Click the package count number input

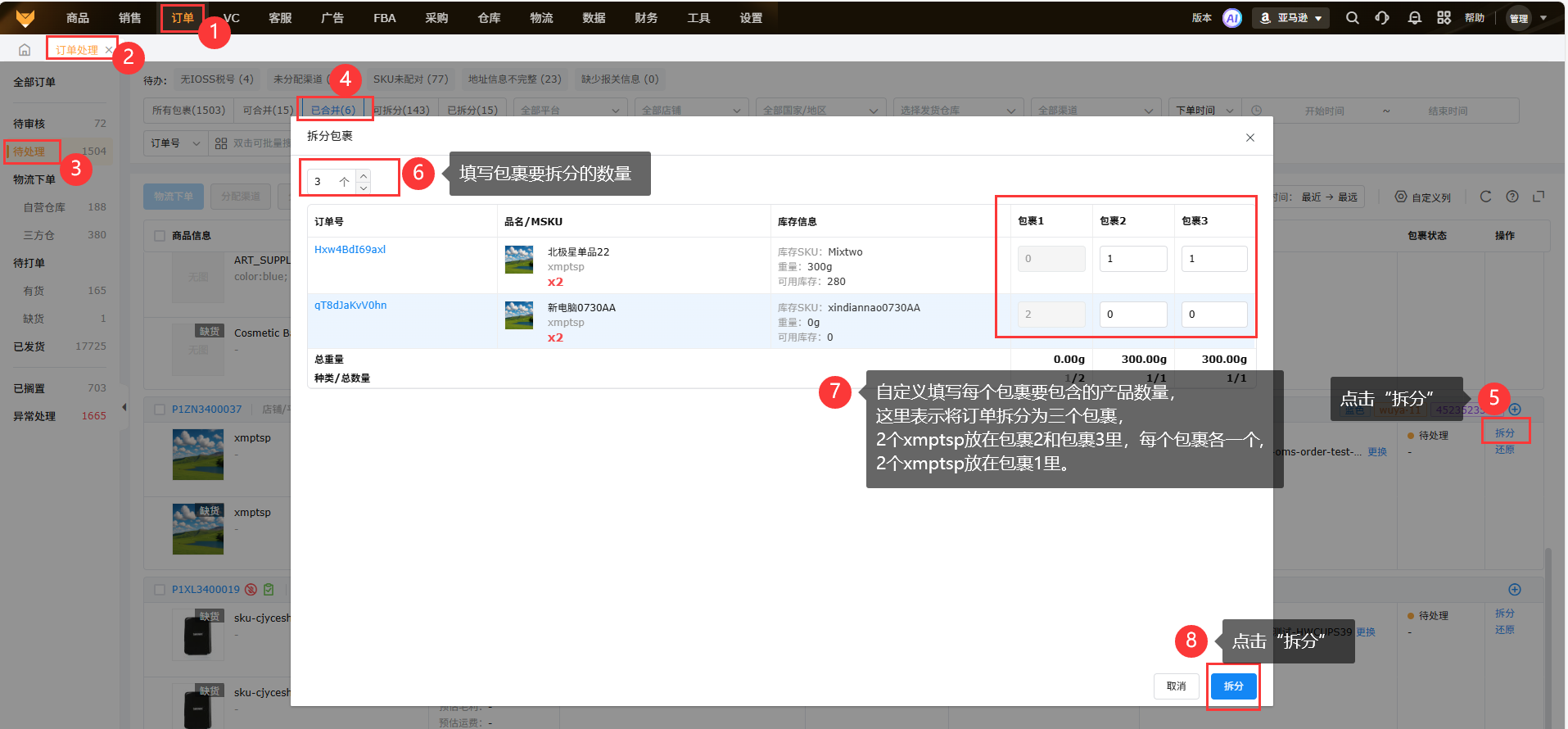[x=332, y=182]
